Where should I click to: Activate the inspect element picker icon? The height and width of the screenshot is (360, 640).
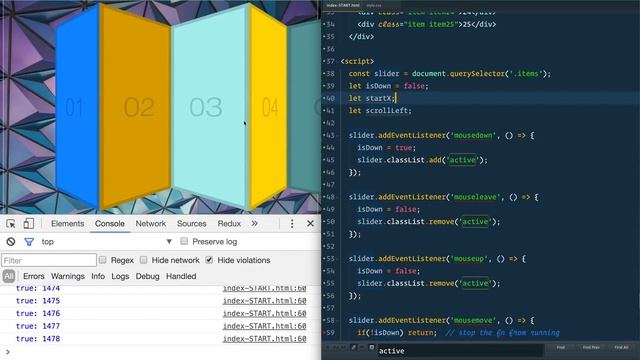11,224
